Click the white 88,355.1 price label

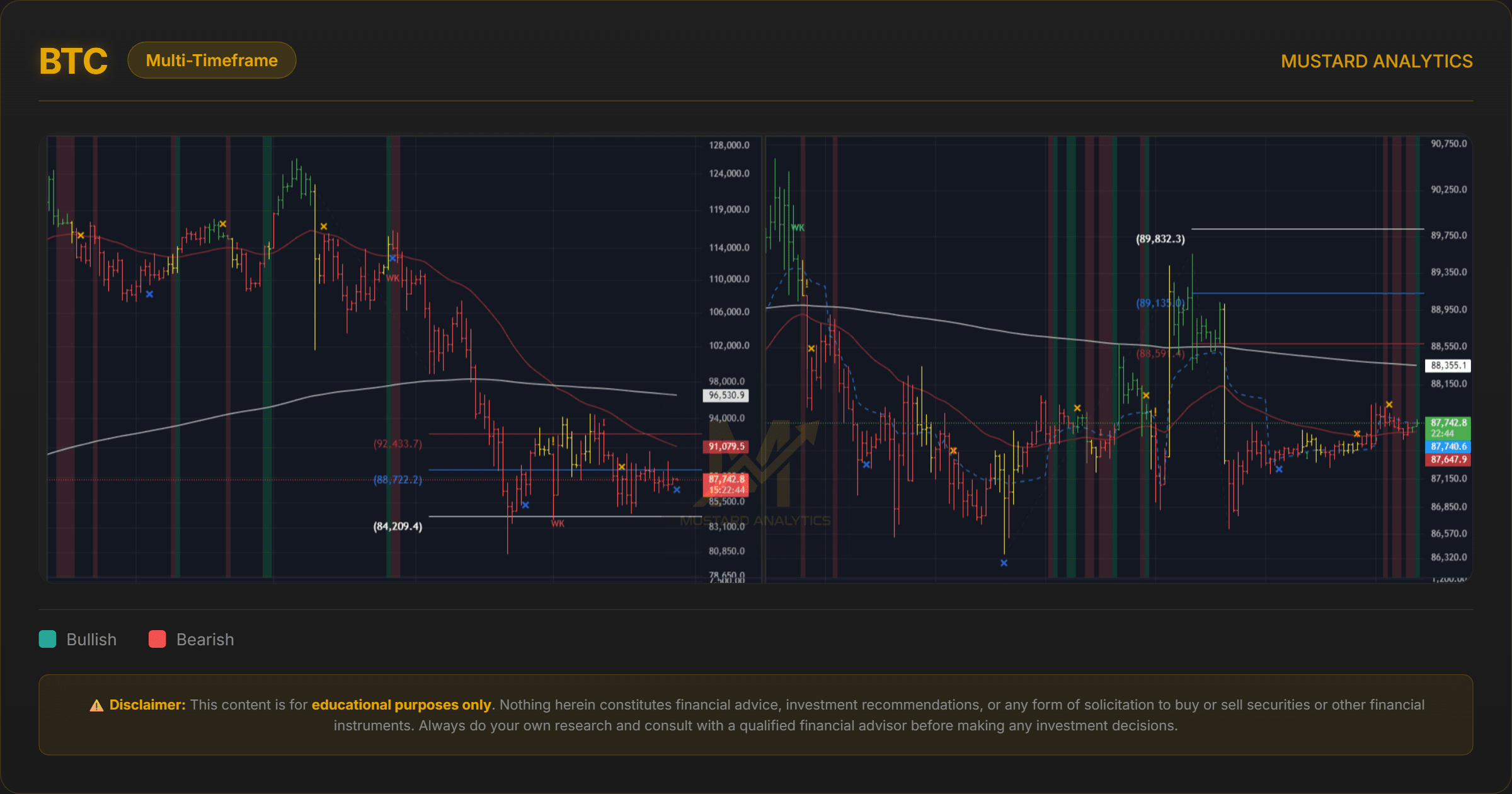click(x=1448, y=365)
